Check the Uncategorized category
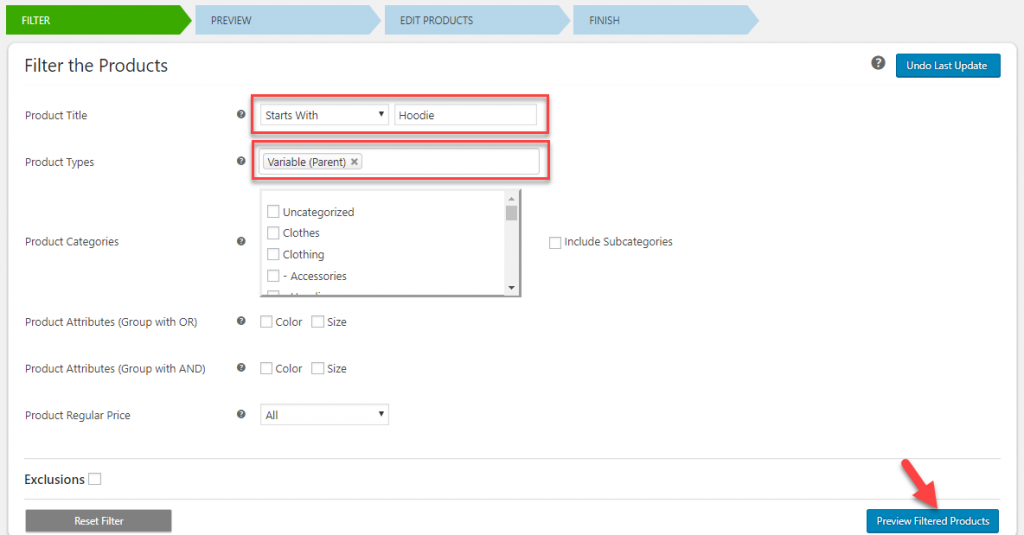1024x535 pixels. click(x=273, y=212)
